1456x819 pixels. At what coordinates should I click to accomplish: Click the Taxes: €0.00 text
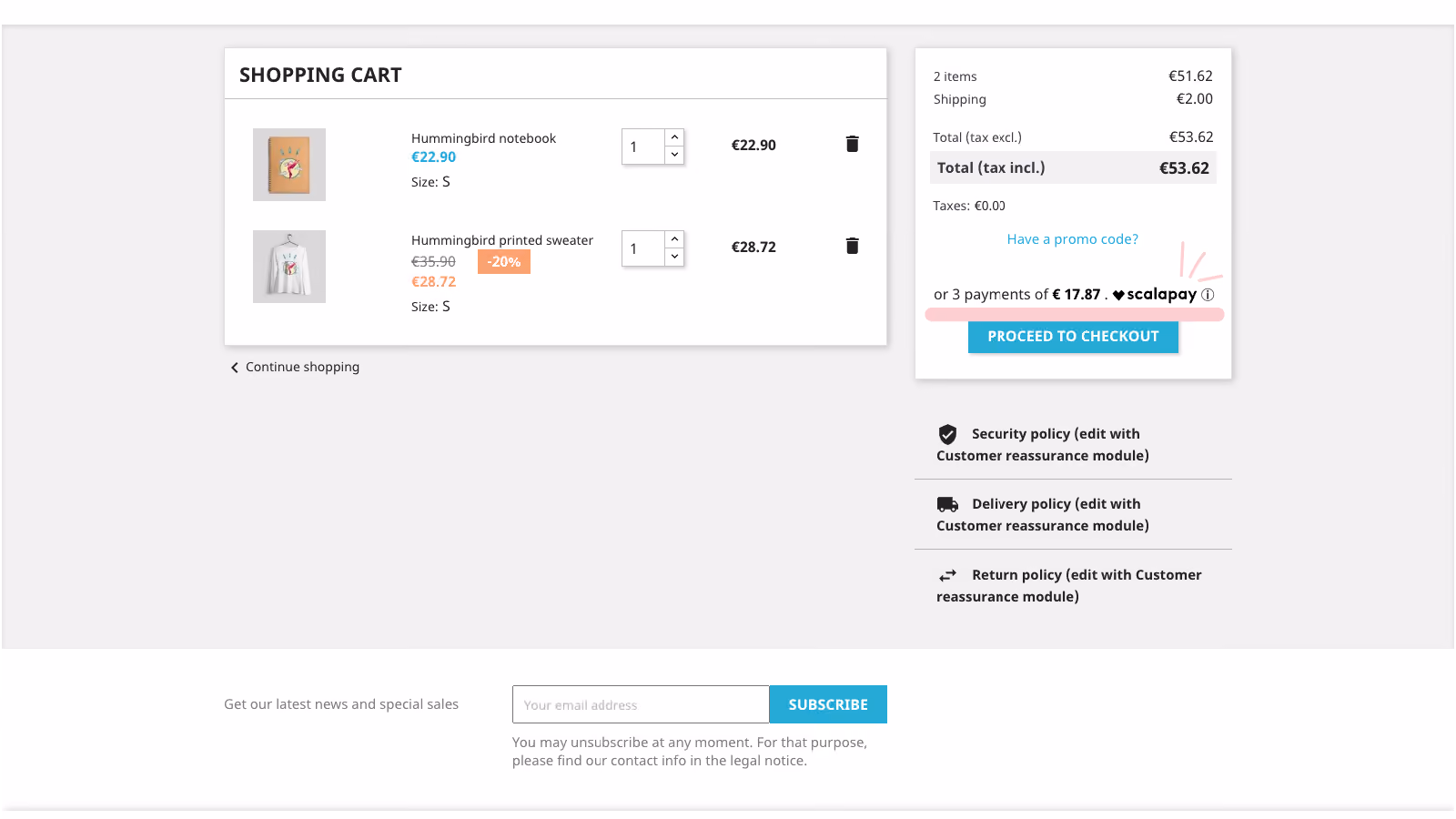coord(969,206)
